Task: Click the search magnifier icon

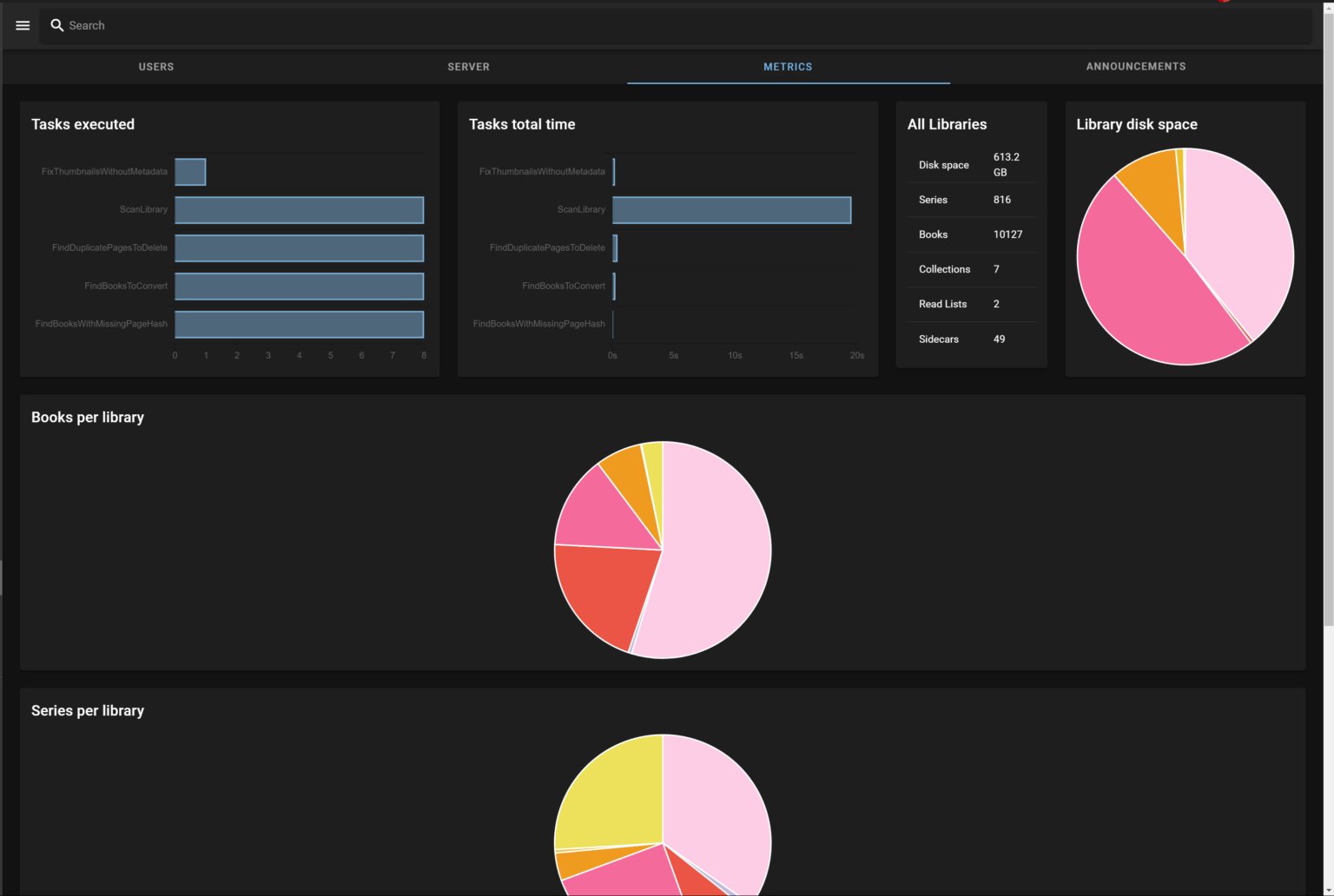Action: [x=57, y=25]
